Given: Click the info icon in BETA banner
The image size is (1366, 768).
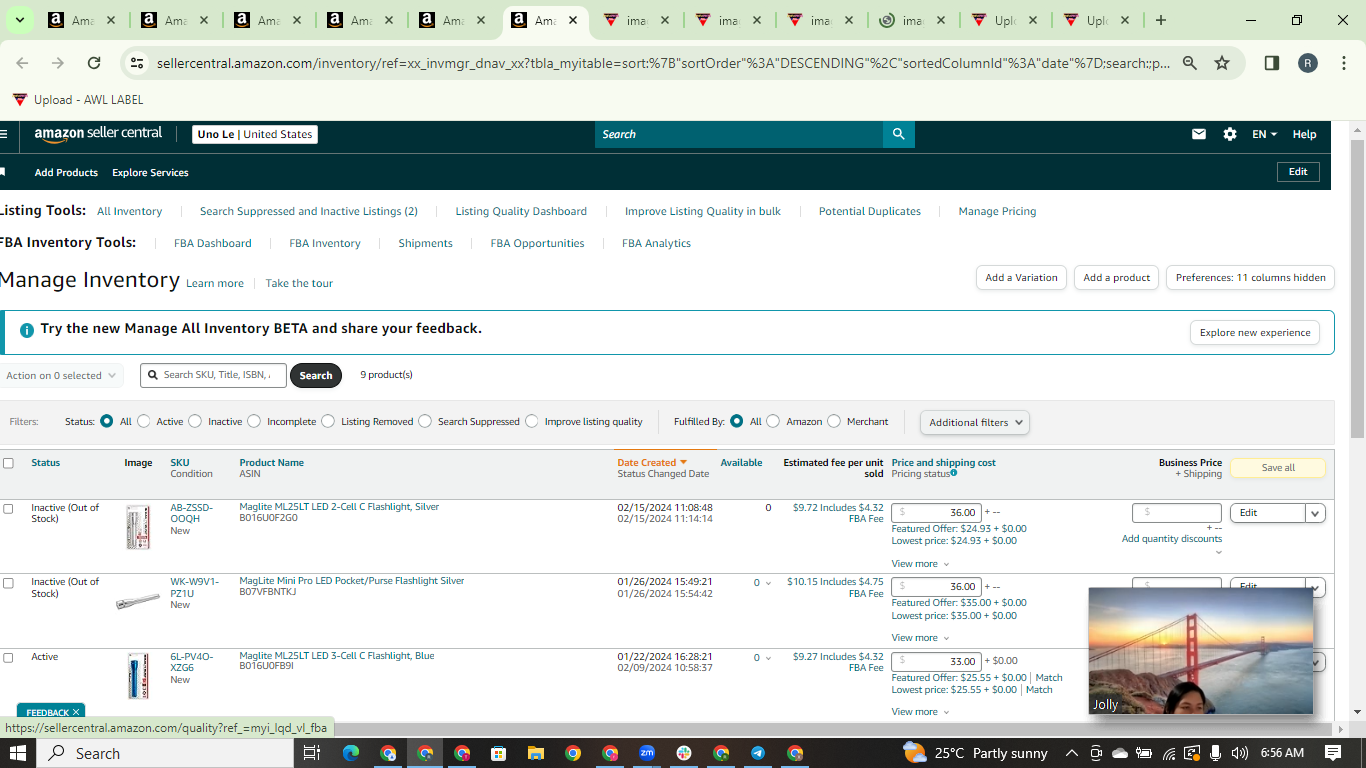Looking at the screenshot, I should pyautogui.click(x=27, y=329).
